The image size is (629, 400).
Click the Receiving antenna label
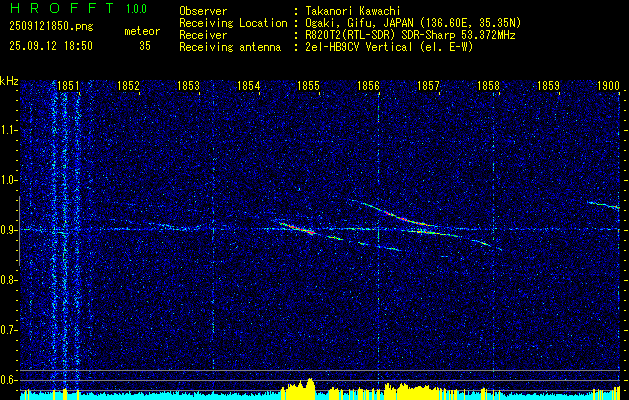(230, 47)
